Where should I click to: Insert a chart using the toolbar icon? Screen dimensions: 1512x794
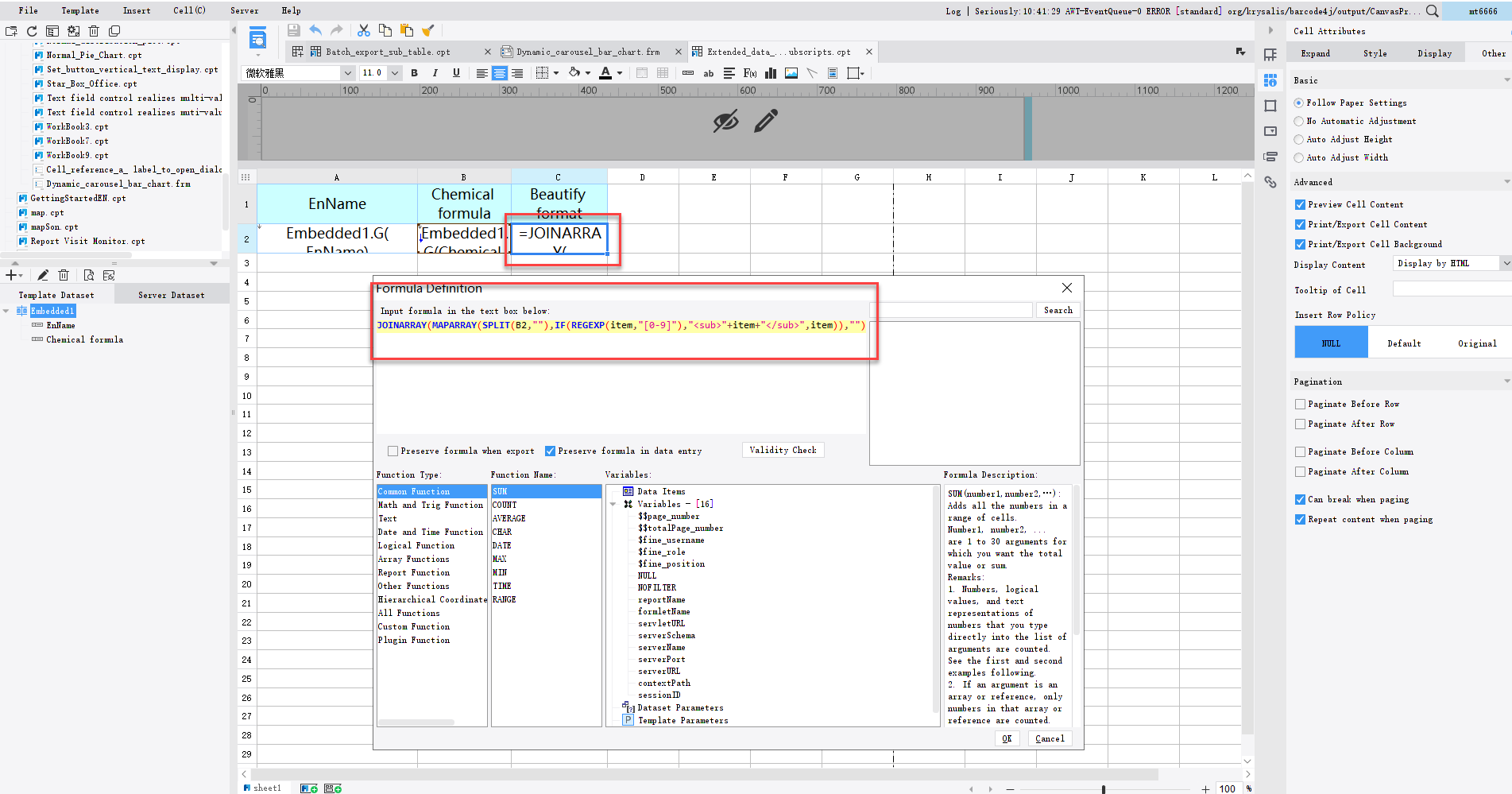[770, 72]
